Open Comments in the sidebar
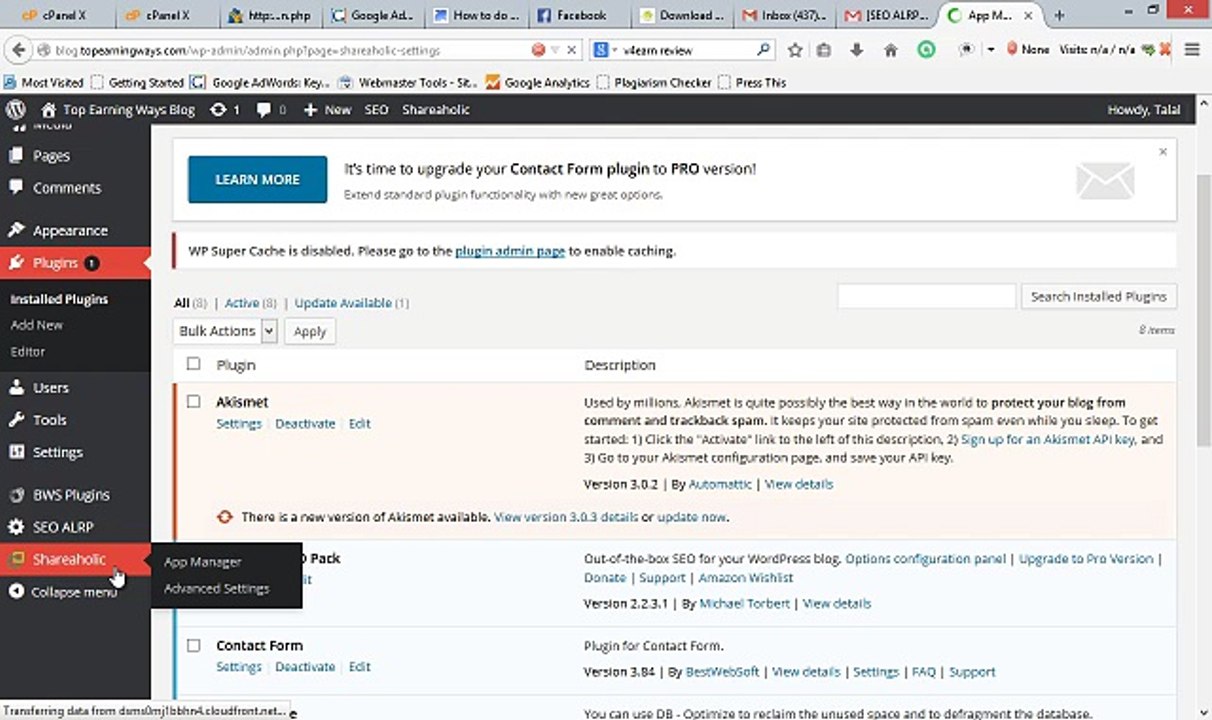 [x=66, y=188]
